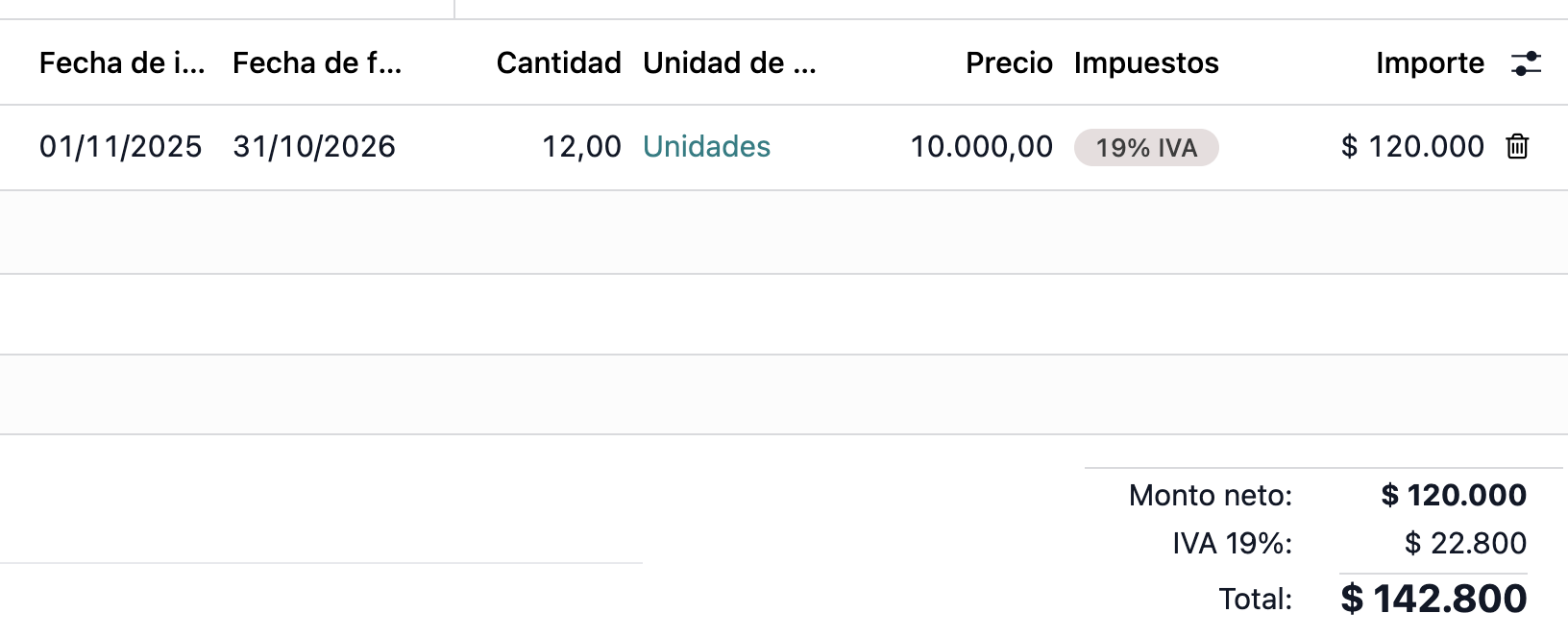The width and height of the screenshot is (1568, 638).
Task: Open the Unidades unit of measure link
Action: point(706,147)
